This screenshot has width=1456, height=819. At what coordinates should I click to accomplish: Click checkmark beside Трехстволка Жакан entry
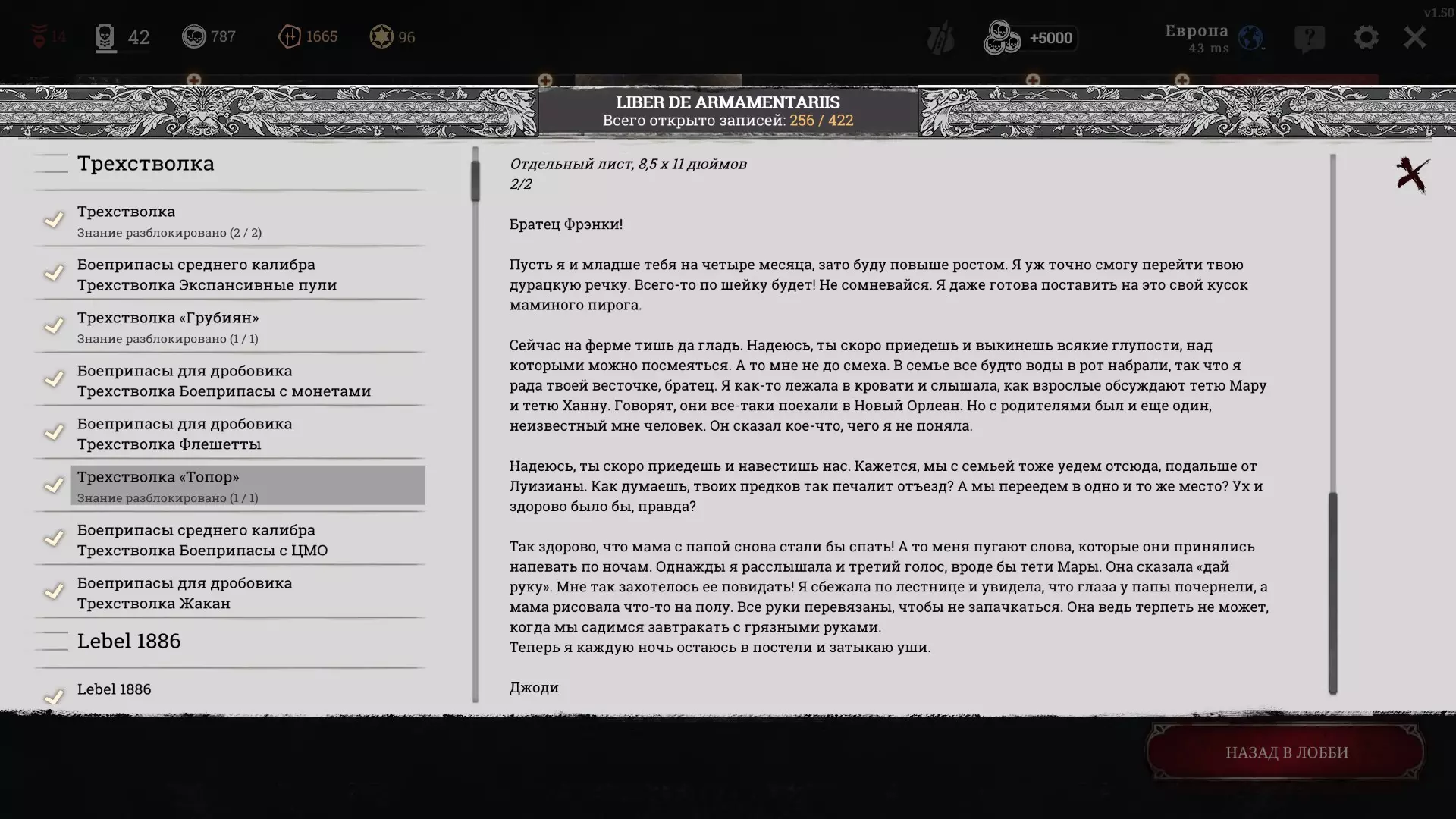(54, 591)
